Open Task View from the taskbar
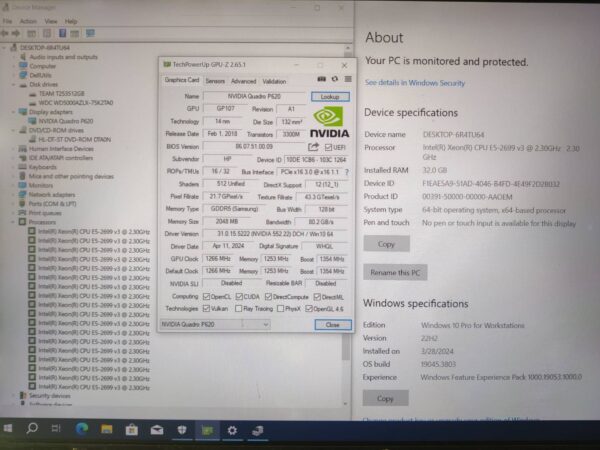This screenshot has width=600, height=450. pyautogui.click(x=56, y=429)
